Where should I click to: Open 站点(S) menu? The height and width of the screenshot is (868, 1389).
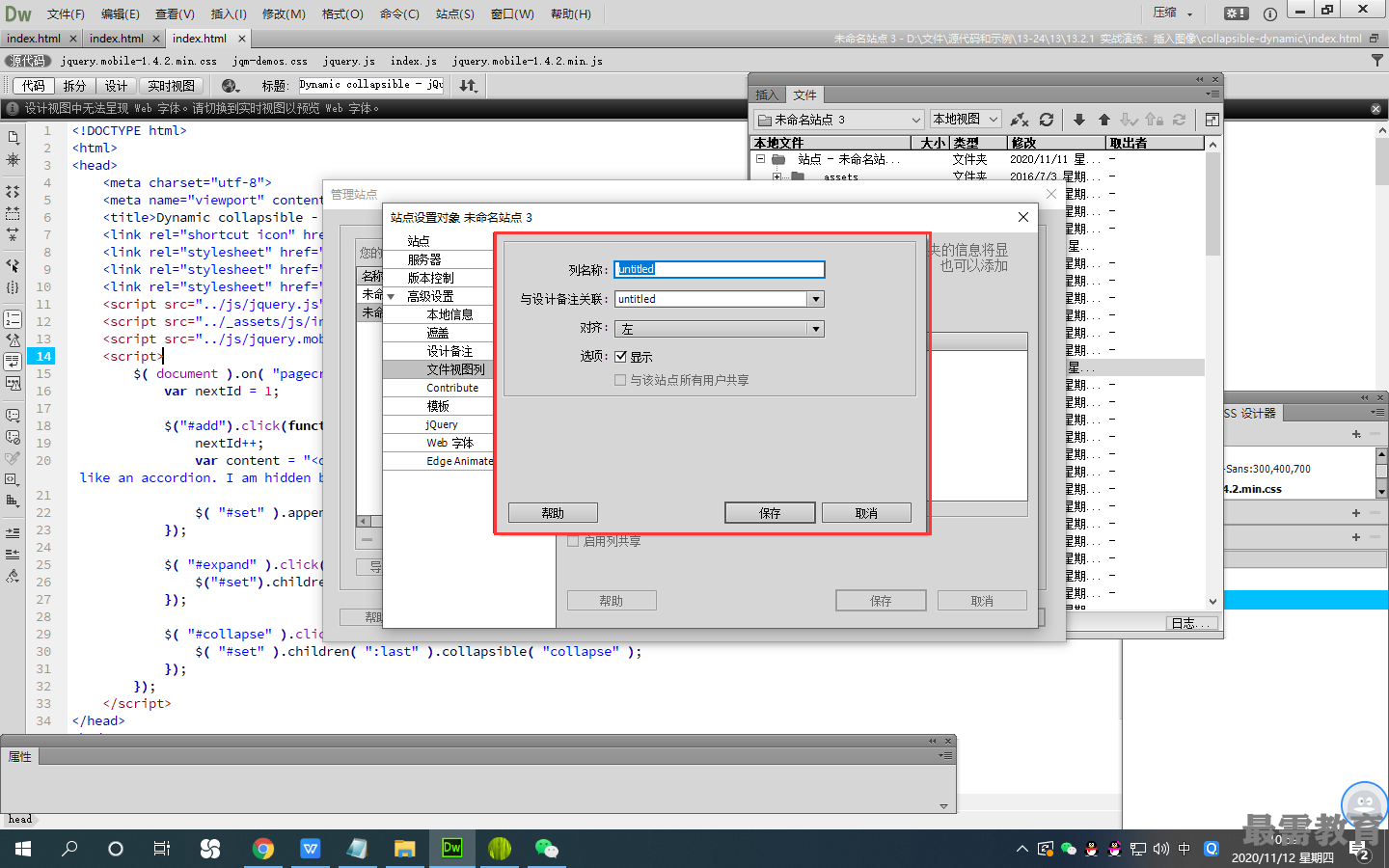(x=455, y=14)
